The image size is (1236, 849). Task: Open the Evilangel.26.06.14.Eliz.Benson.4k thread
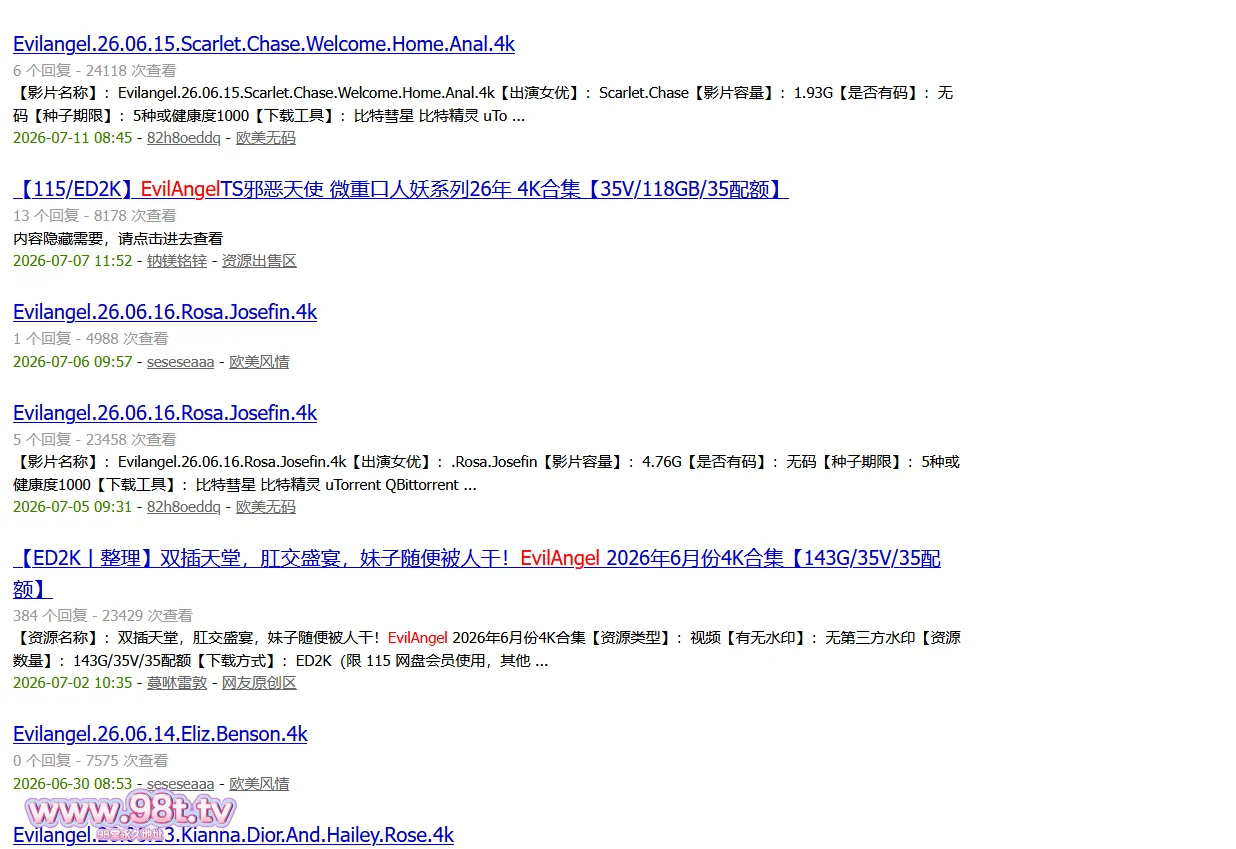point(160,734)
